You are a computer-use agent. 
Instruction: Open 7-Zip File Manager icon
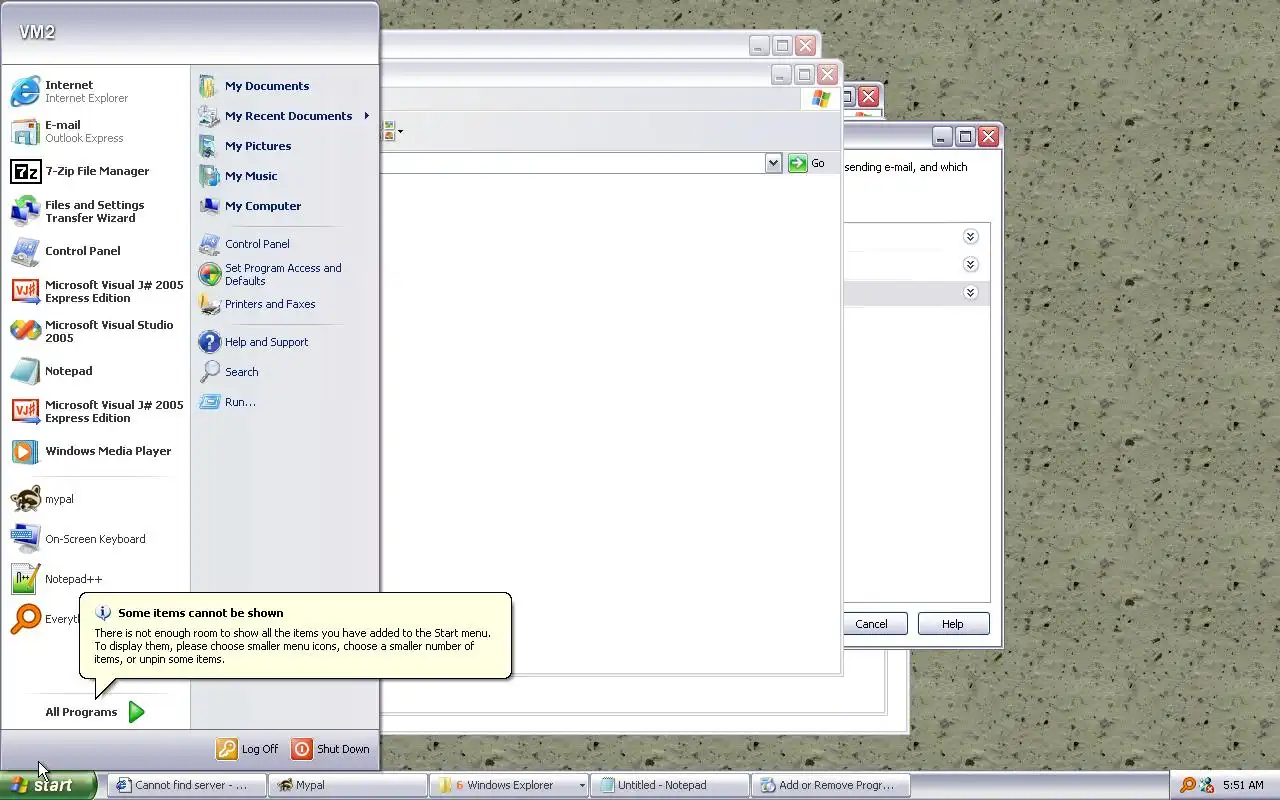click(x=25, y=171)
